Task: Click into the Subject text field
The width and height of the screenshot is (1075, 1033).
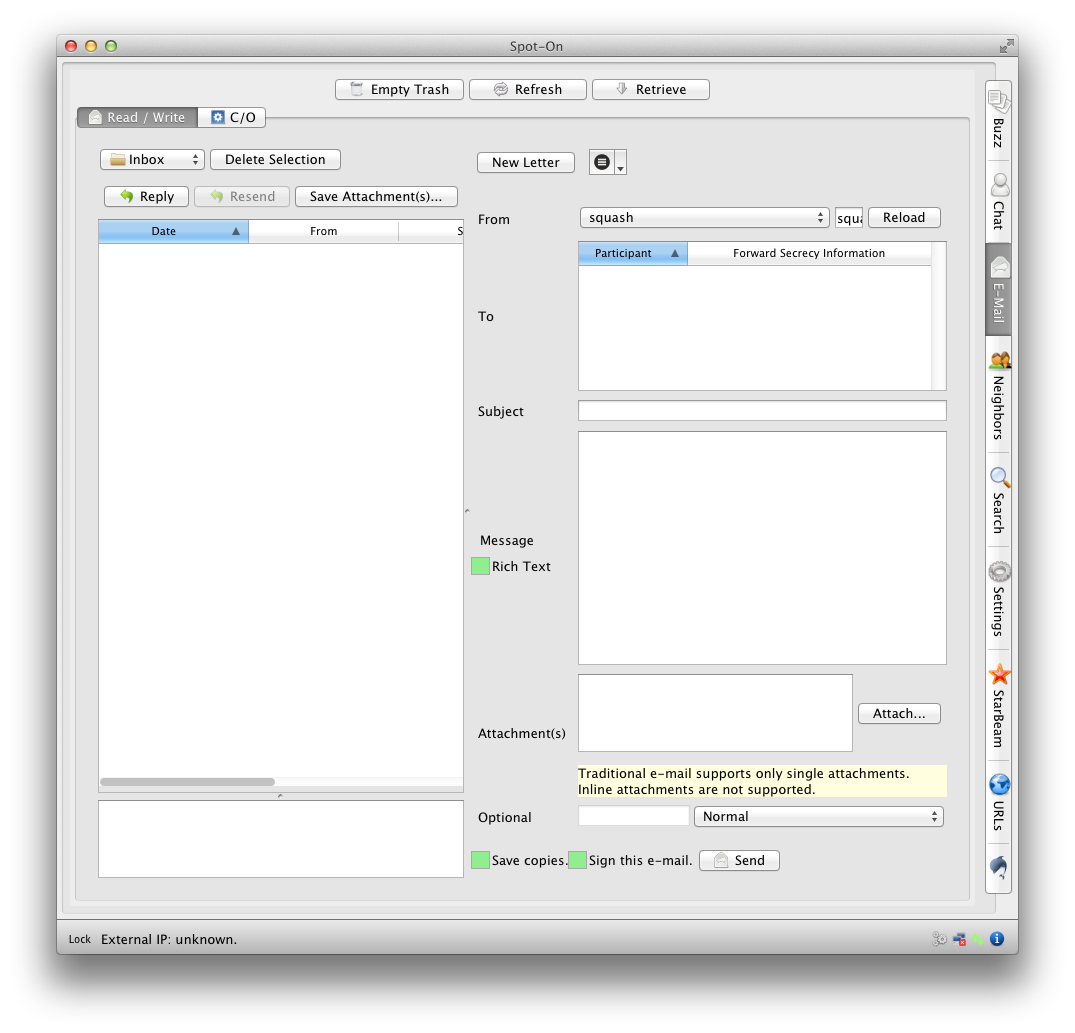Action: 761,411
